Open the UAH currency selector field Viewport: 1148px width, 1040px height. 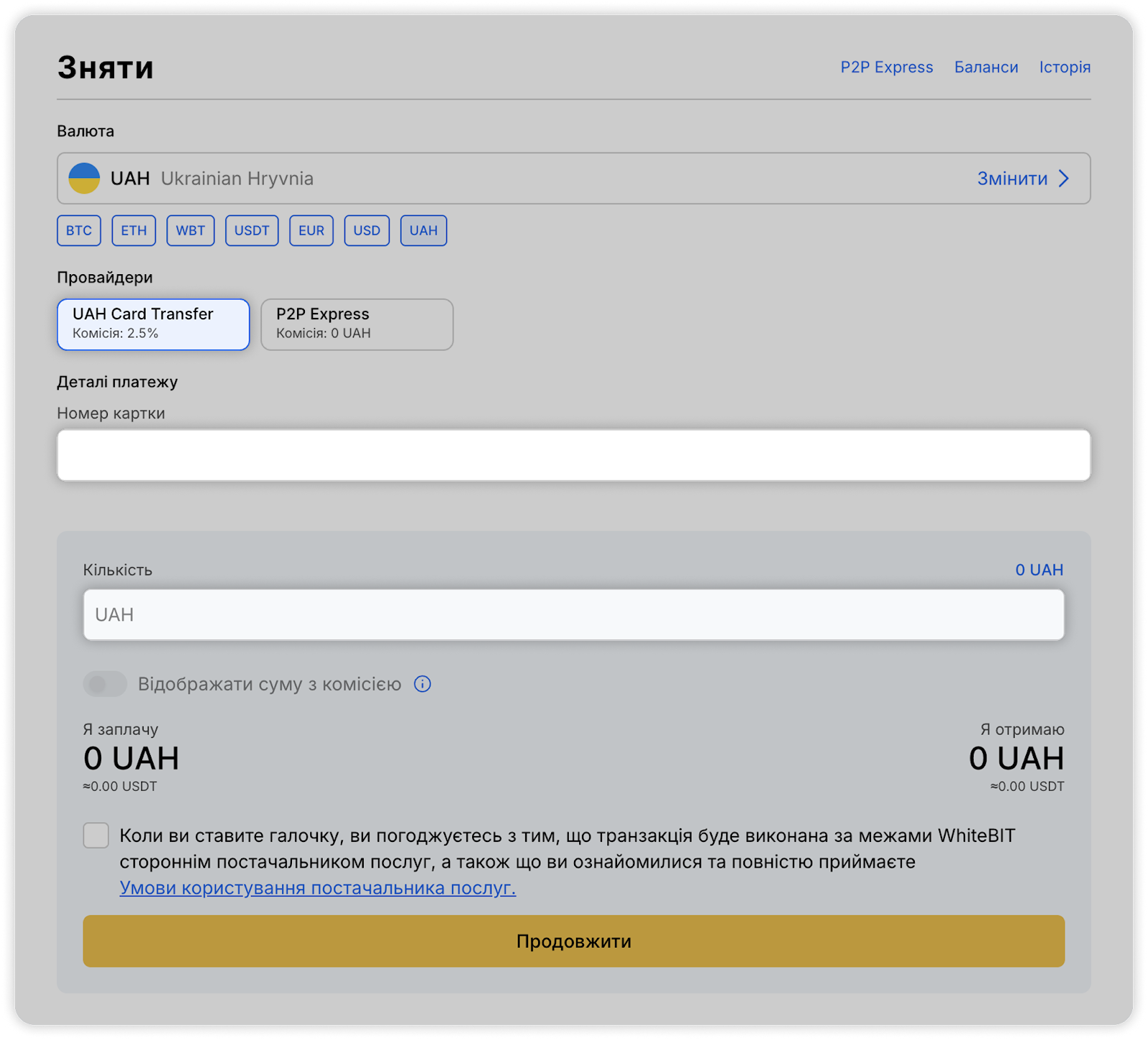pyautogui.click(x=502, y=178)
